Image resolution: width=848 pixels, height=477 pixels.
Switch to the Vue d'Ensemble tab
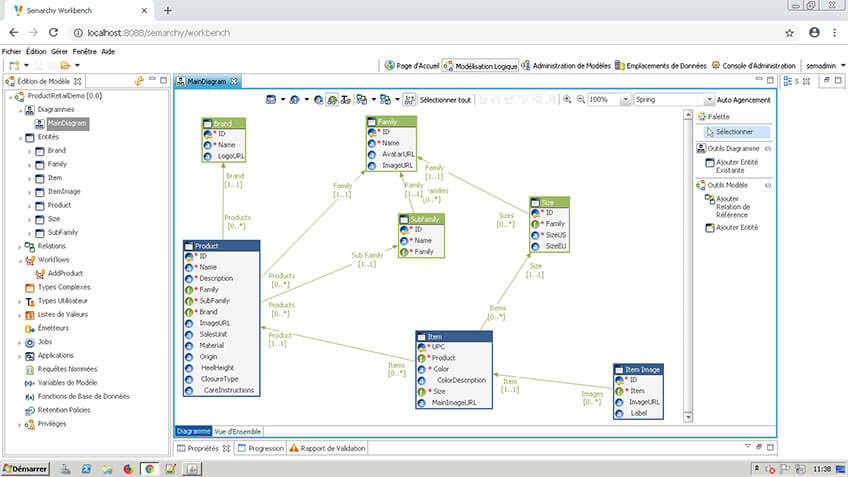coord(238,431)
